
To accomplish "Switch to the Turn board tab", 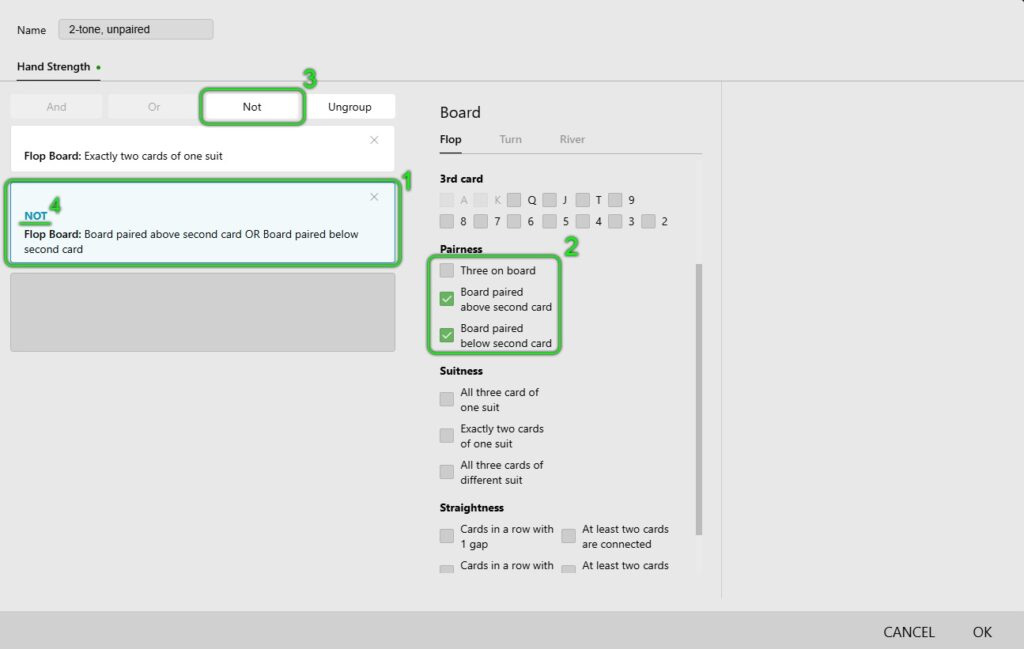I will click(x=510, y=140).
